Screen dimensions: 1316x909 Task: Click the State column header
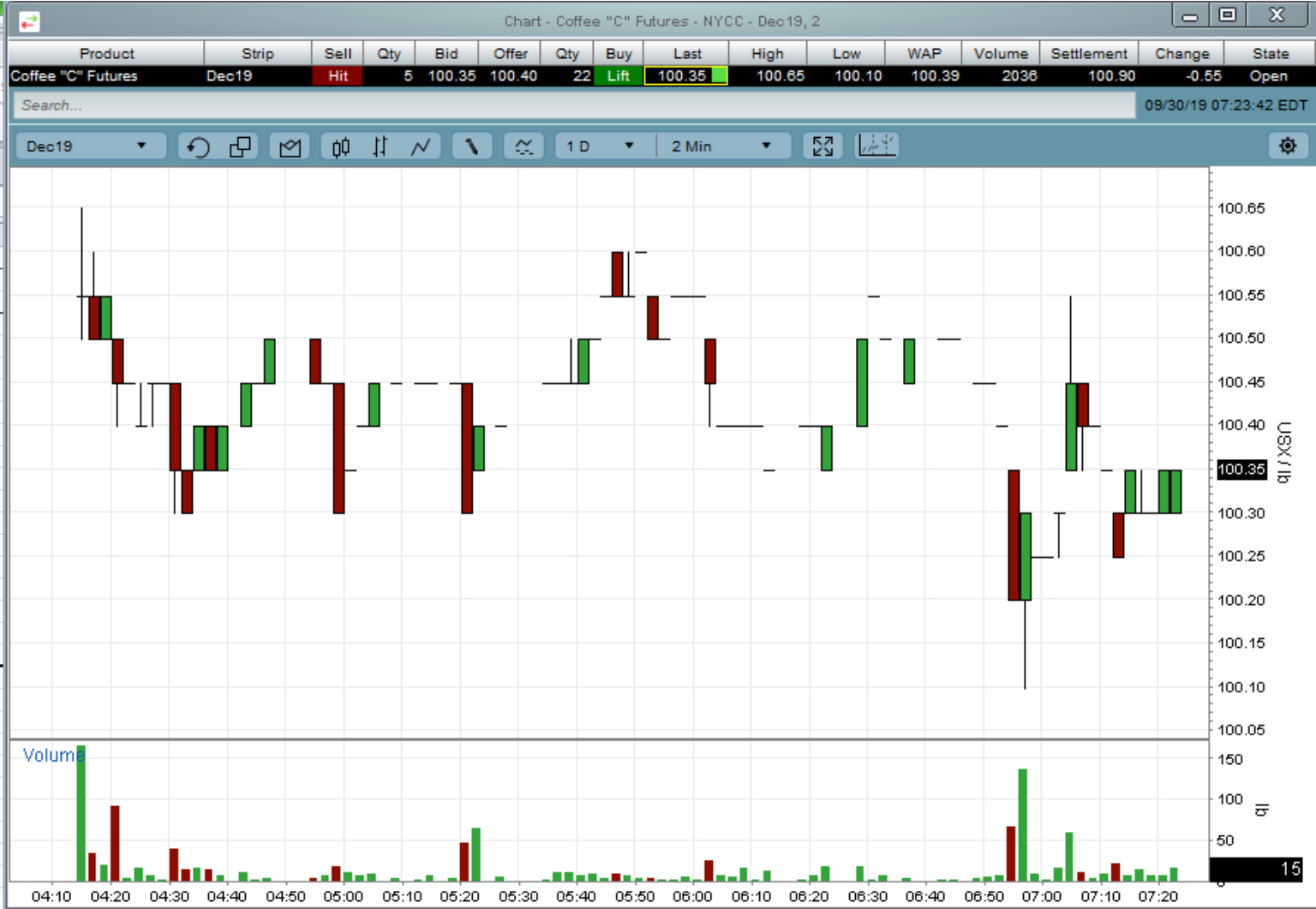point(1270,53)
